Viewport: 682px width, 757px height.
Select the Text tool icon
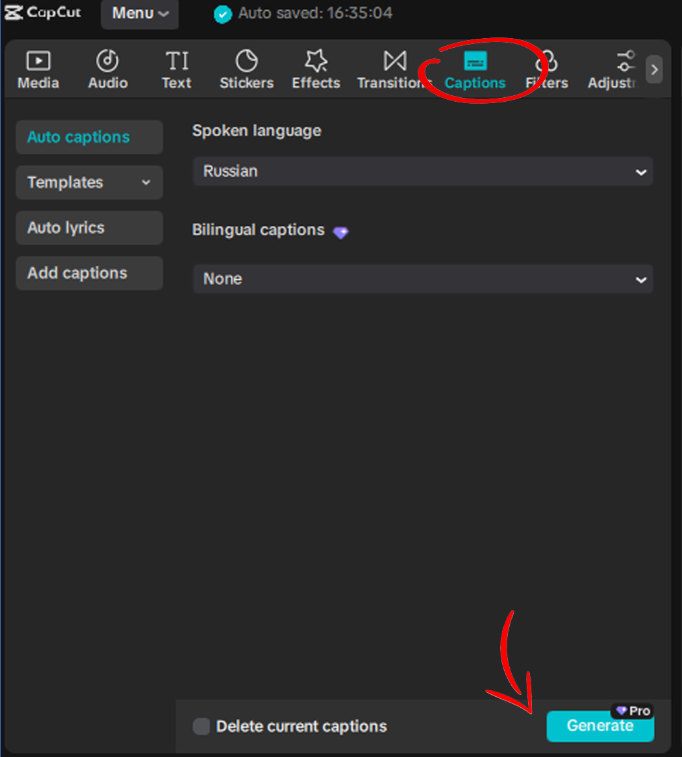tap(177, 61)
